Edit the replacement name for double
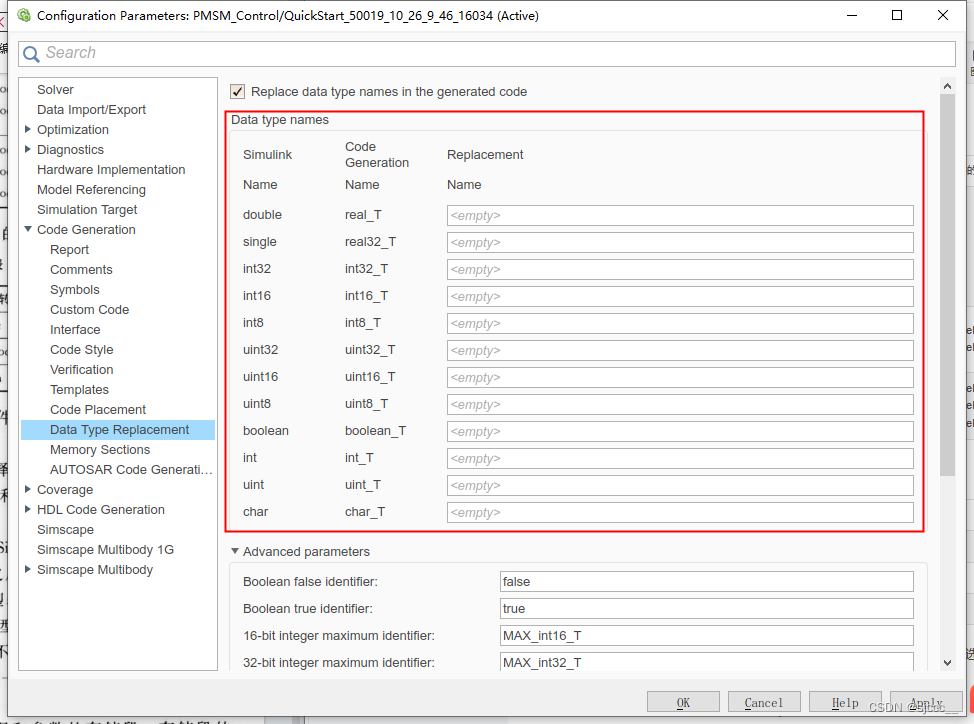 pos(680,215)
